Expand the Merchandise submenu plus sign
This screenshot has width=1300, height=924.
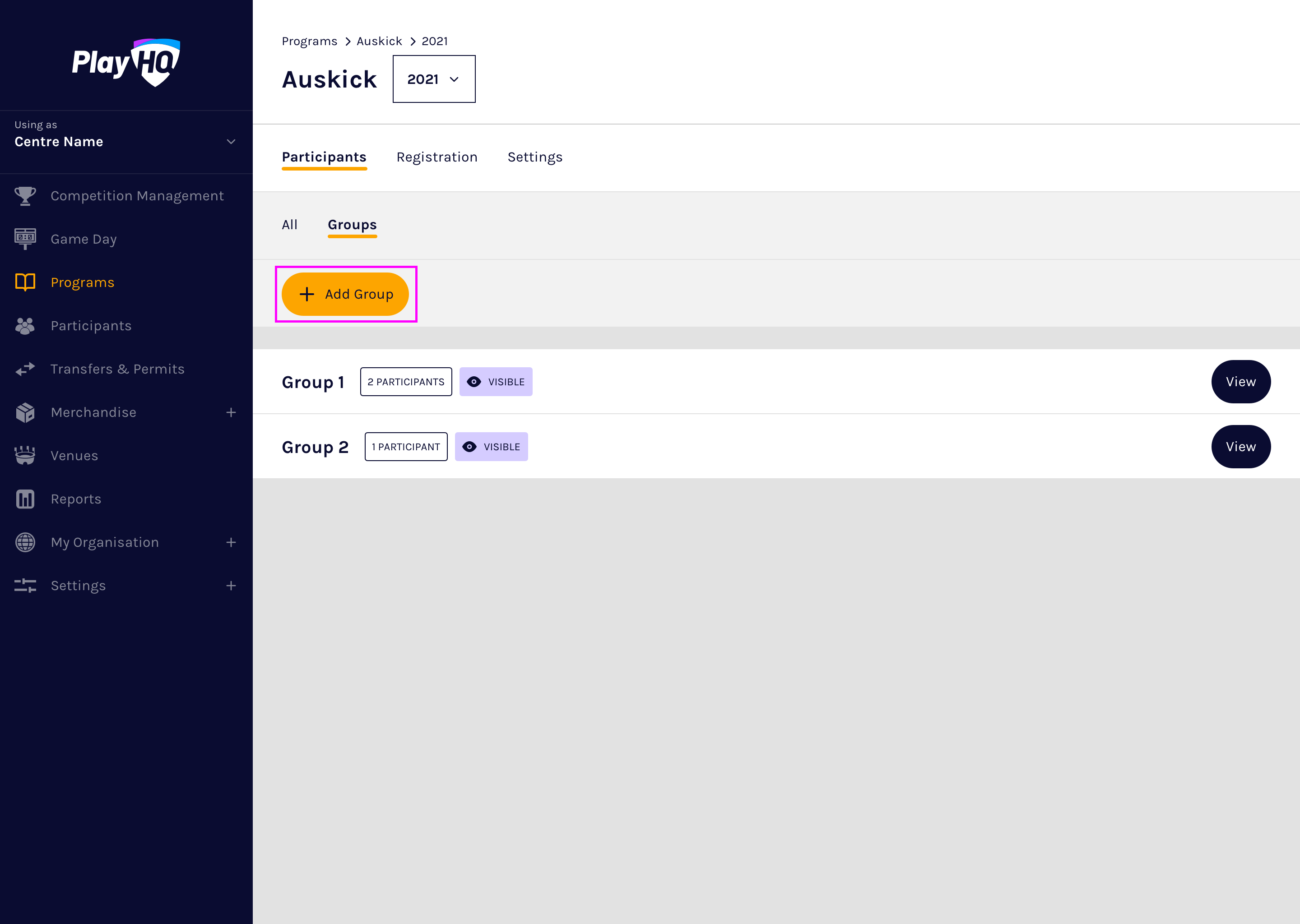(231, 412)
